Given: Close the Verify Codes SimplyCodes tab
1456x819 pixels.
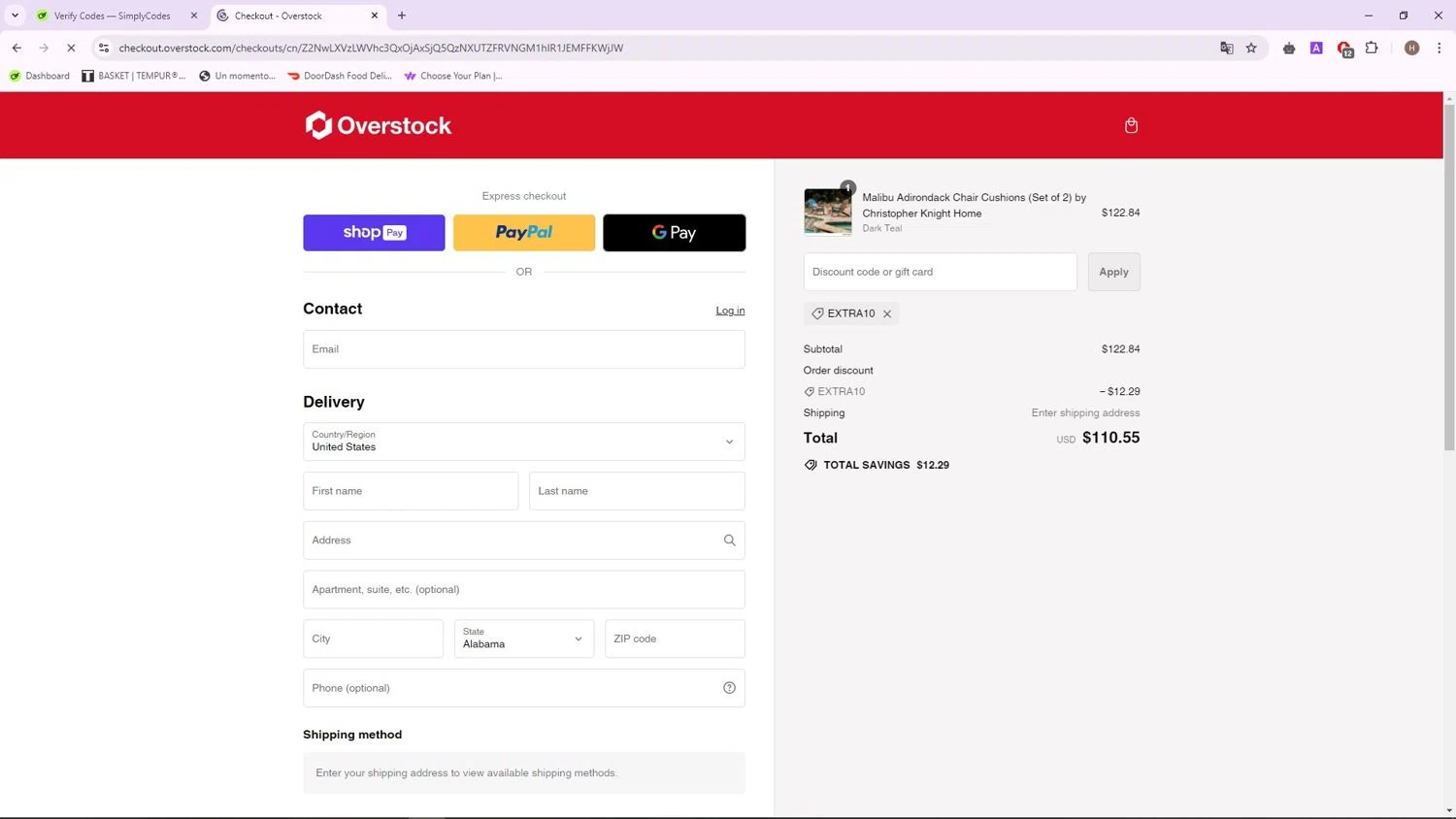Looking at the screenshot, I should click(x=193, y=16).
